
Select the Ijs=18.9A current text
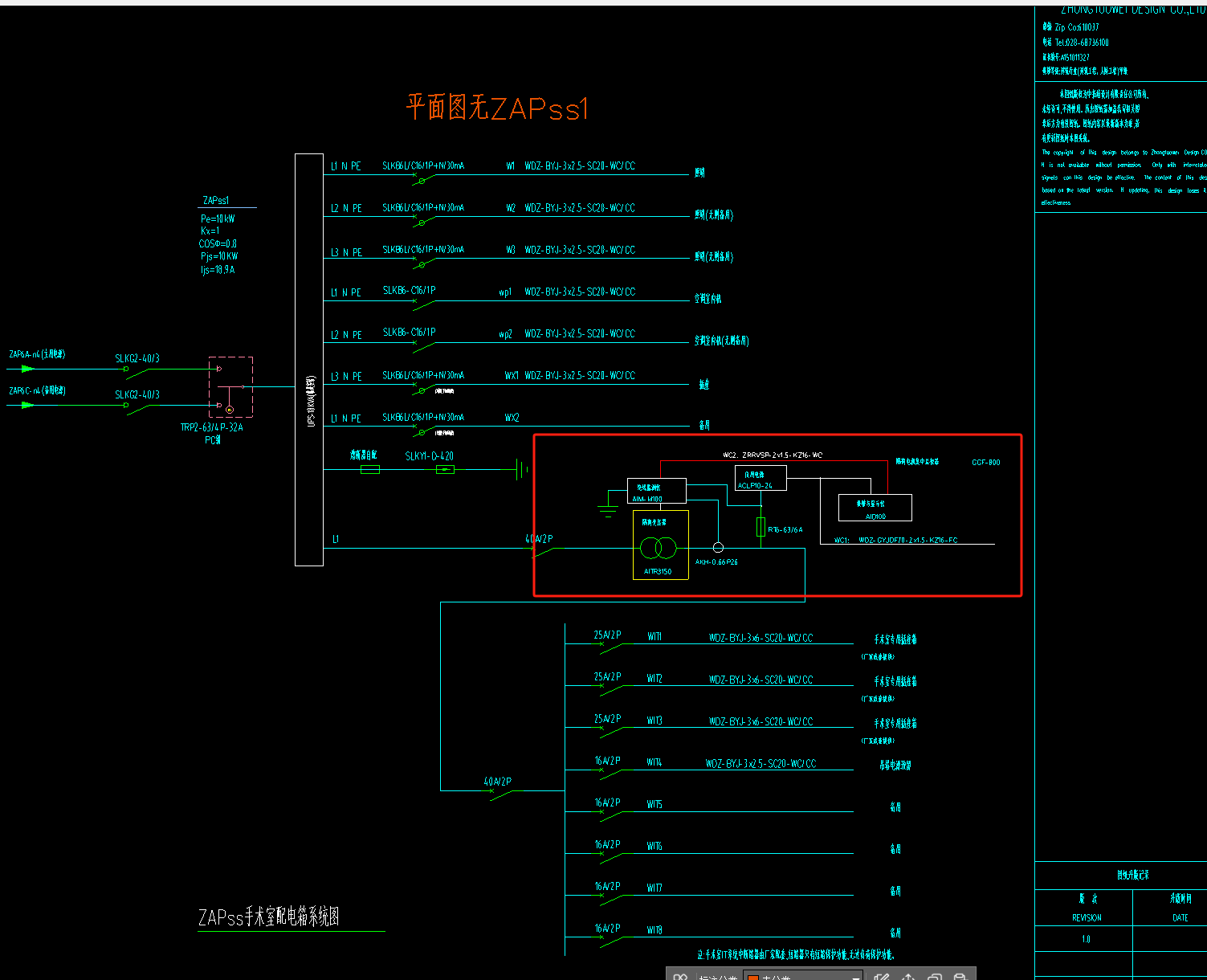(x=218, y=270)
